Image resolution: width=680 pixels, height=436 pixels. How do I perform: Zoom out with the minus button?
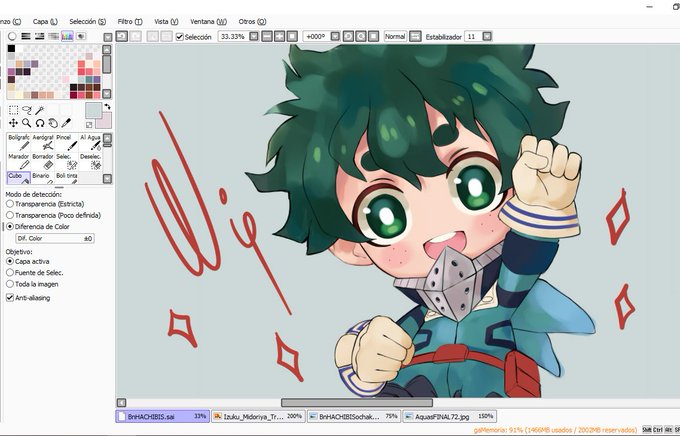point(267,36)
